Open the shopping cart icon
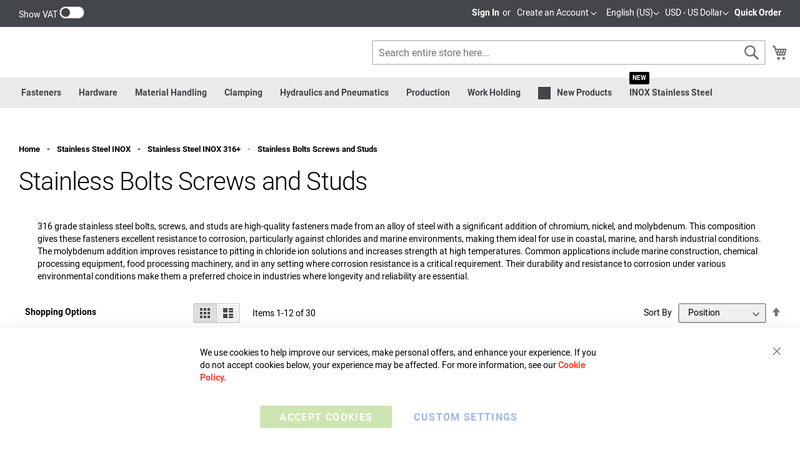 [x=780, y=52]
